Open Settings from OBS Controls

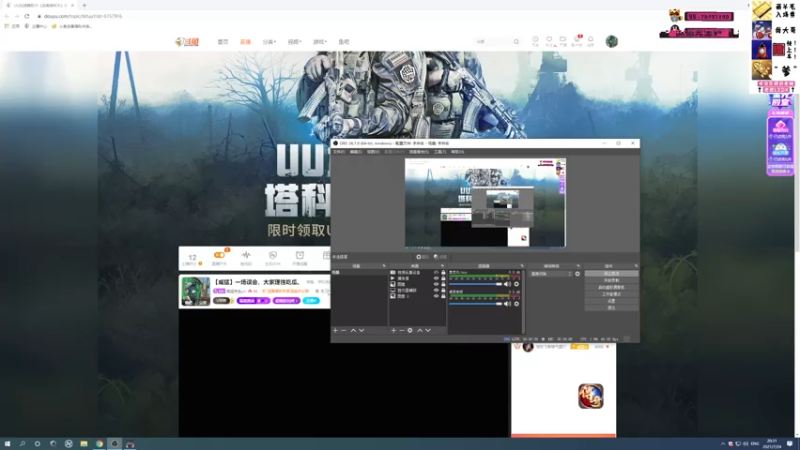(x=611, y=301)
